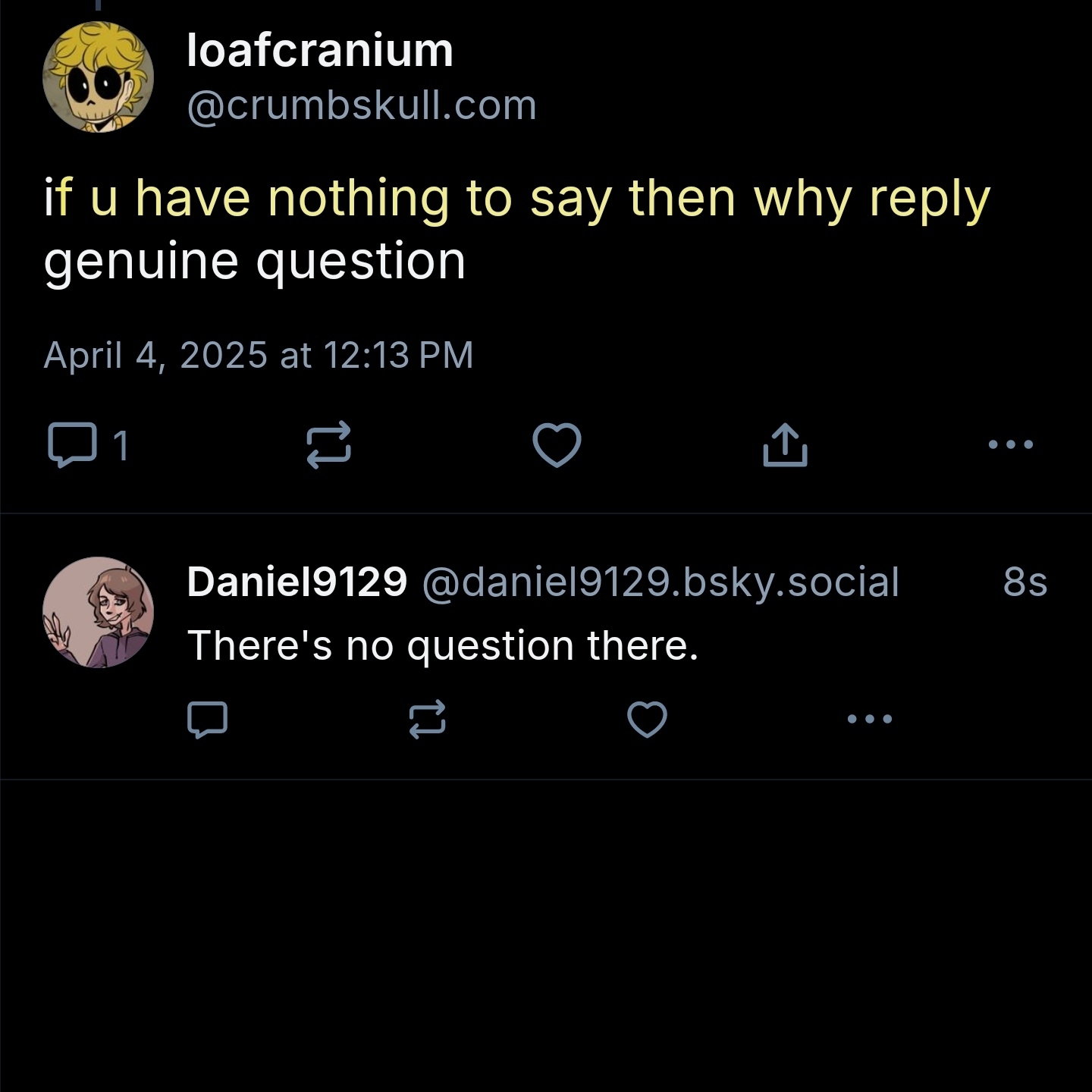Image resolution: width=1092 pixels, height=1092 pixels.
Task: Click the reply icon on loafcranium's post
Action: pos(72,444)
